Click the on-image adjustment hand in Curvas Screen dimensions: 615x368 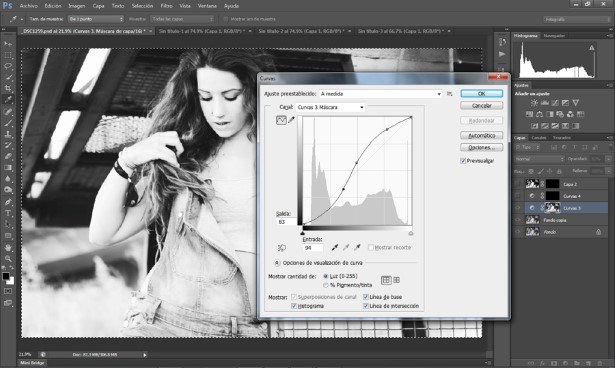282,248
